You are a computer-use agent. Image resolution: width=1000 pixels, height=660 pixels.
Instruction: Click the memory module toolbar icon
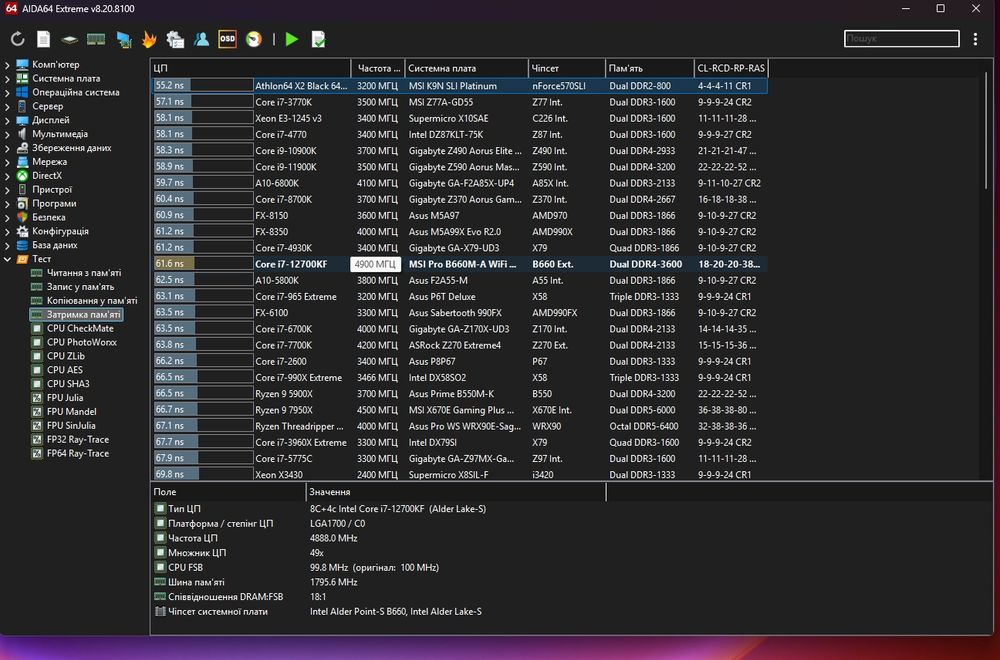[x=96, y=40]
